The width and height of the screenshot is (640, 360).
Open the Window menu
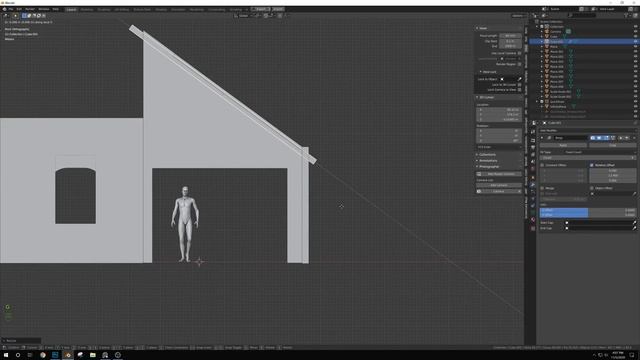43,9
